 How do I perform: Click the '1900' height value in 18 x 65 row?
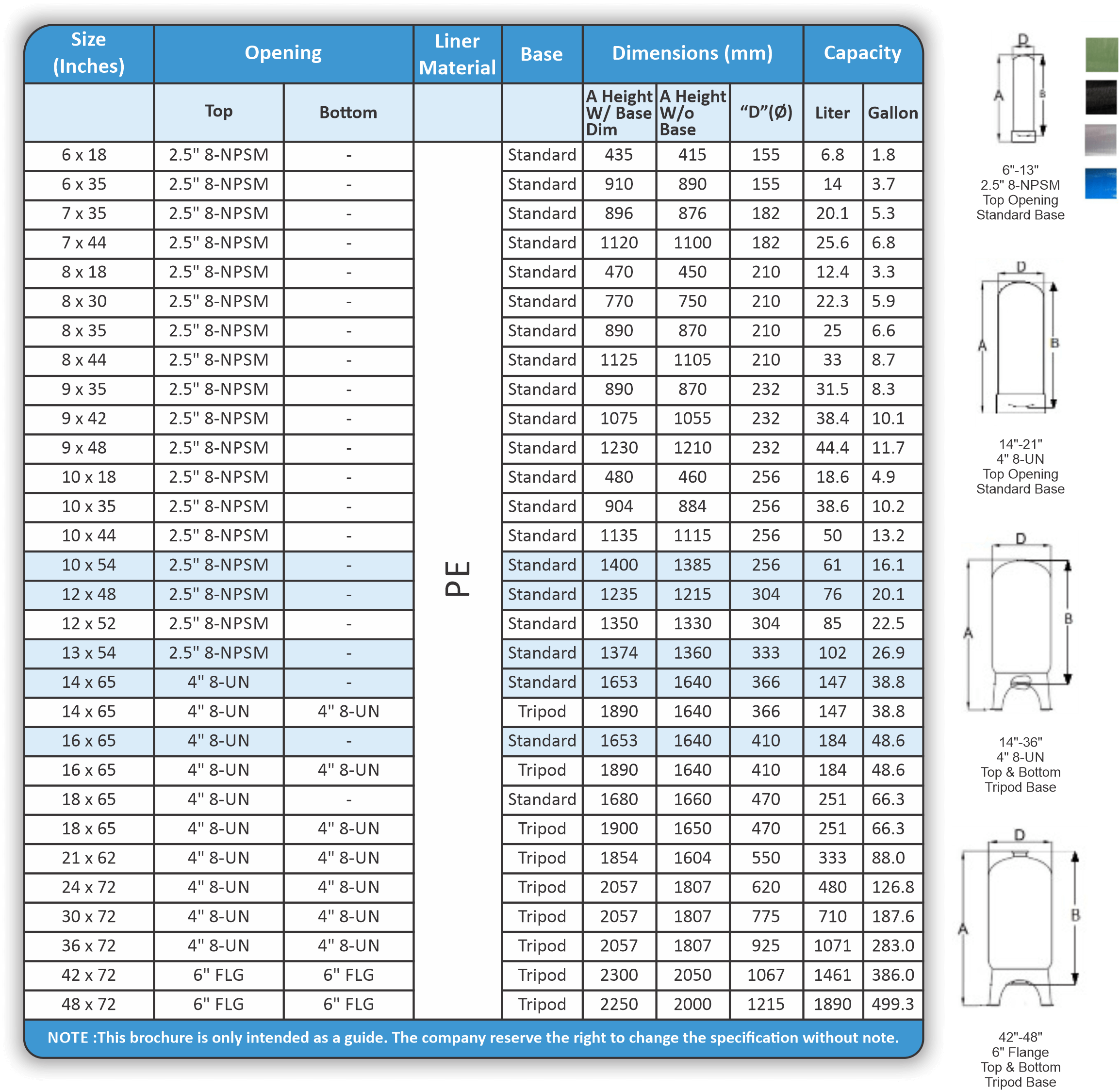[x=619, y=829]
